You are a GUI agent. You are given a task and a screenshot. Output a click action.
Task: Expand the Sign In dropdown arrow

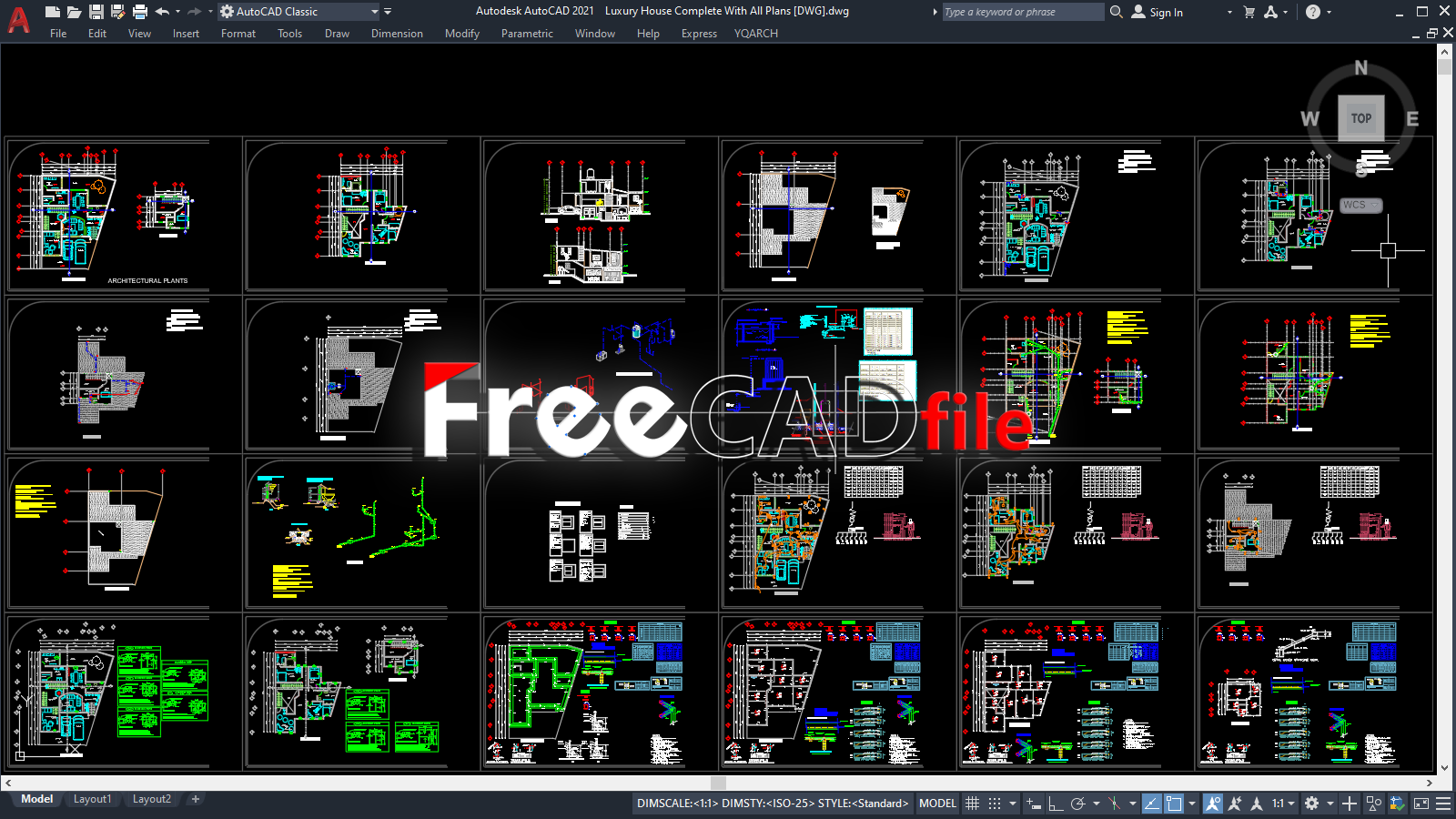[1229, 12]
